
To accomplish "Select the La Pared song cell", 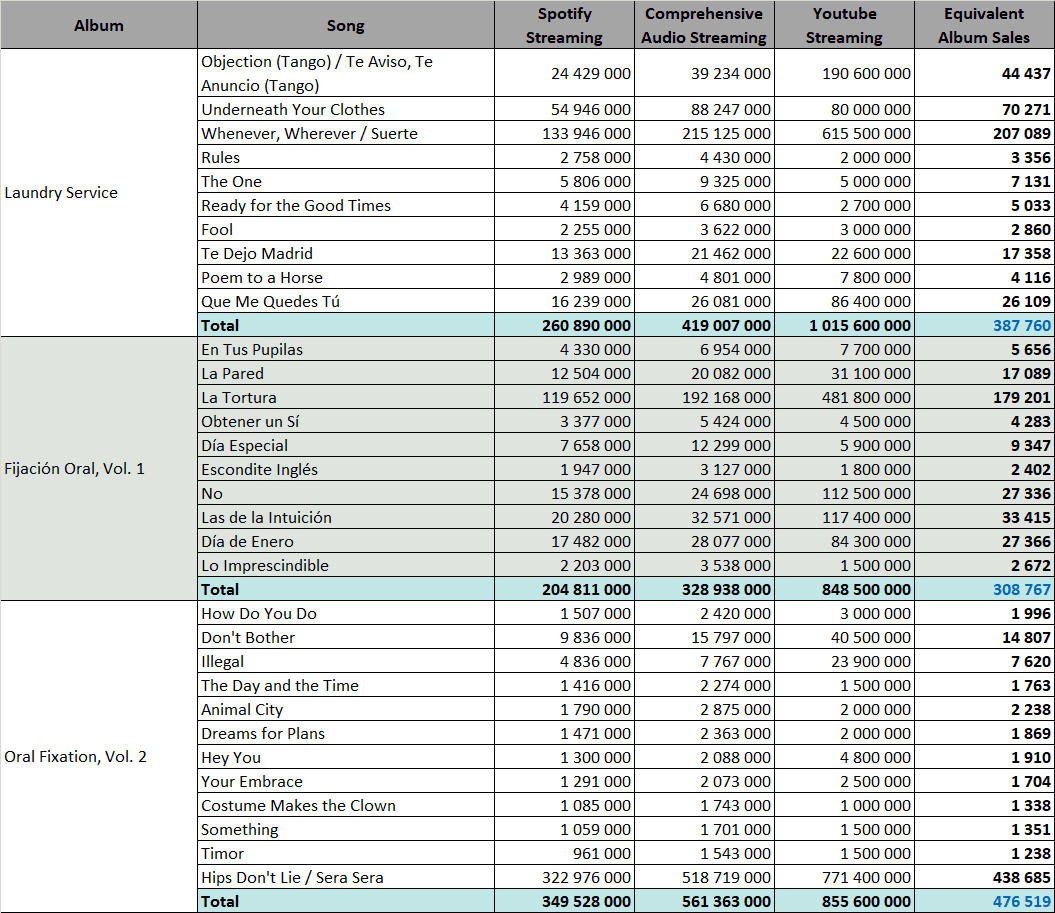I will tap(346, 373).
